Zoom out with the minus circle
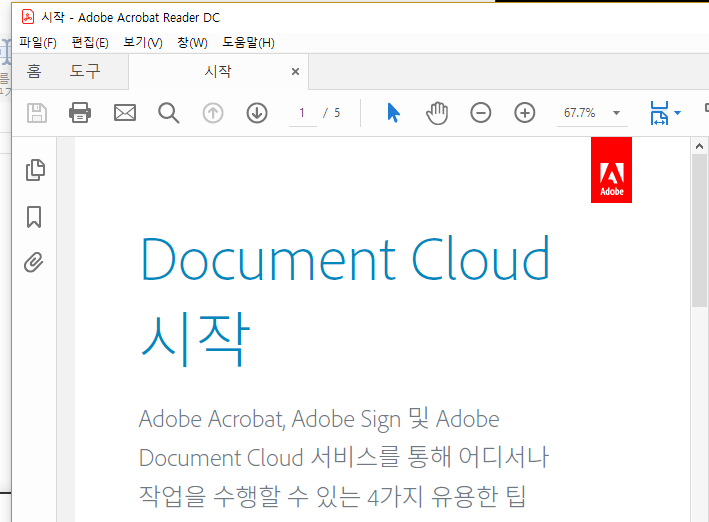Screen dimensions: 709x522 coord(481,113)
